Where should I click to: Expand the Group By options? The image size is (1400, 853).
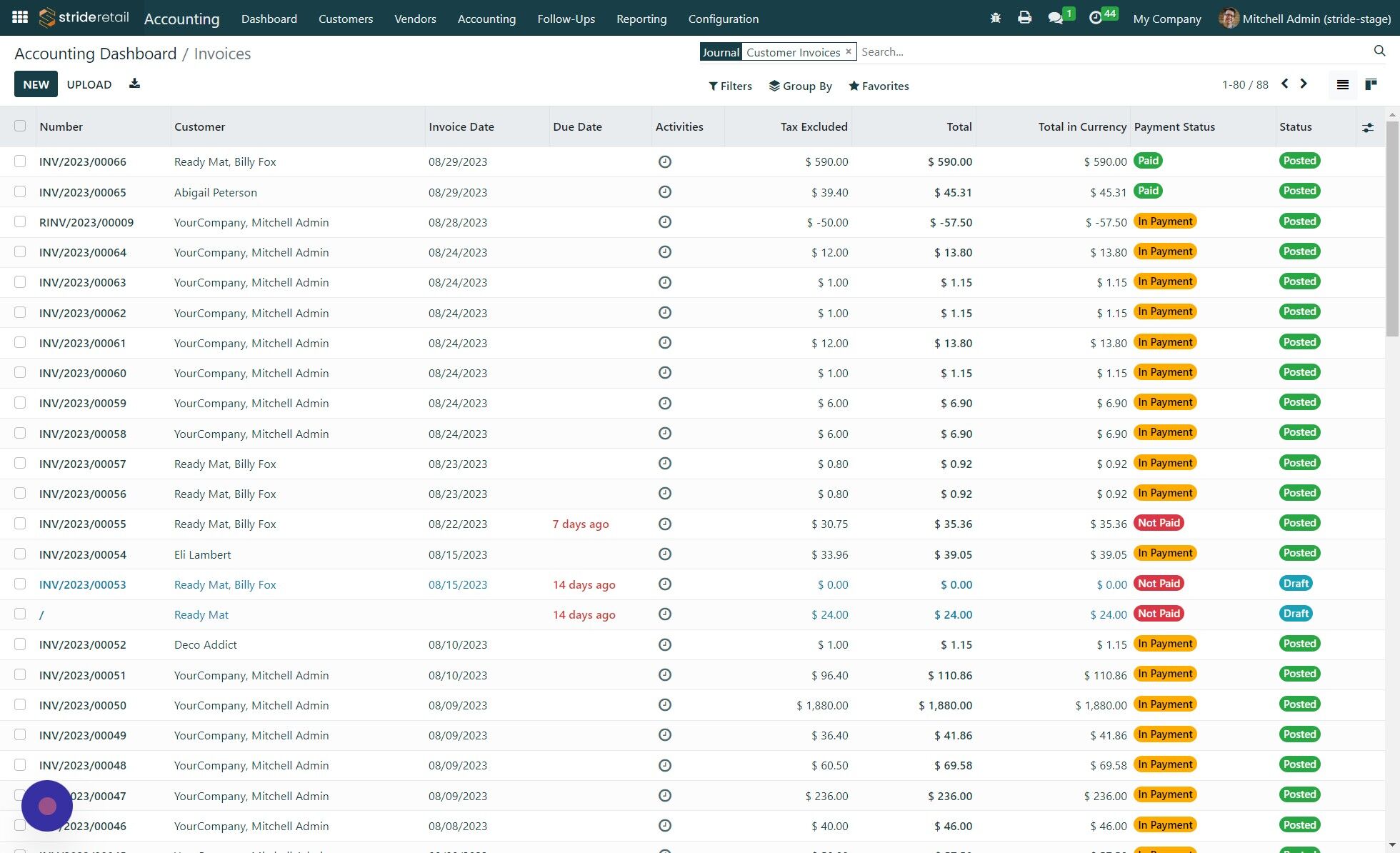tap(801, 86)
